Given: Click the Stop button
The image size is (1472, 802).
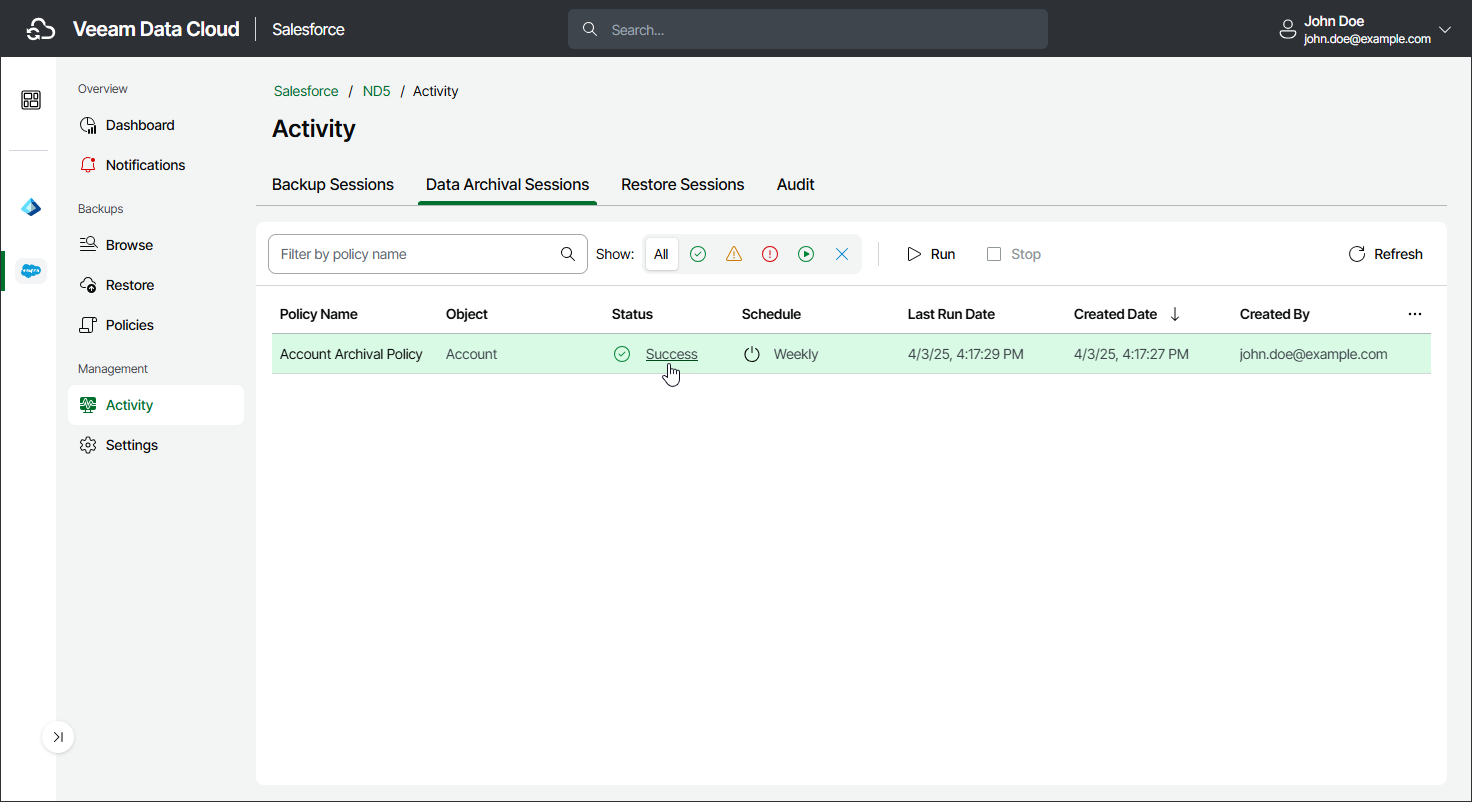Looking at the screenshot, I should (x=1014, y=254).
